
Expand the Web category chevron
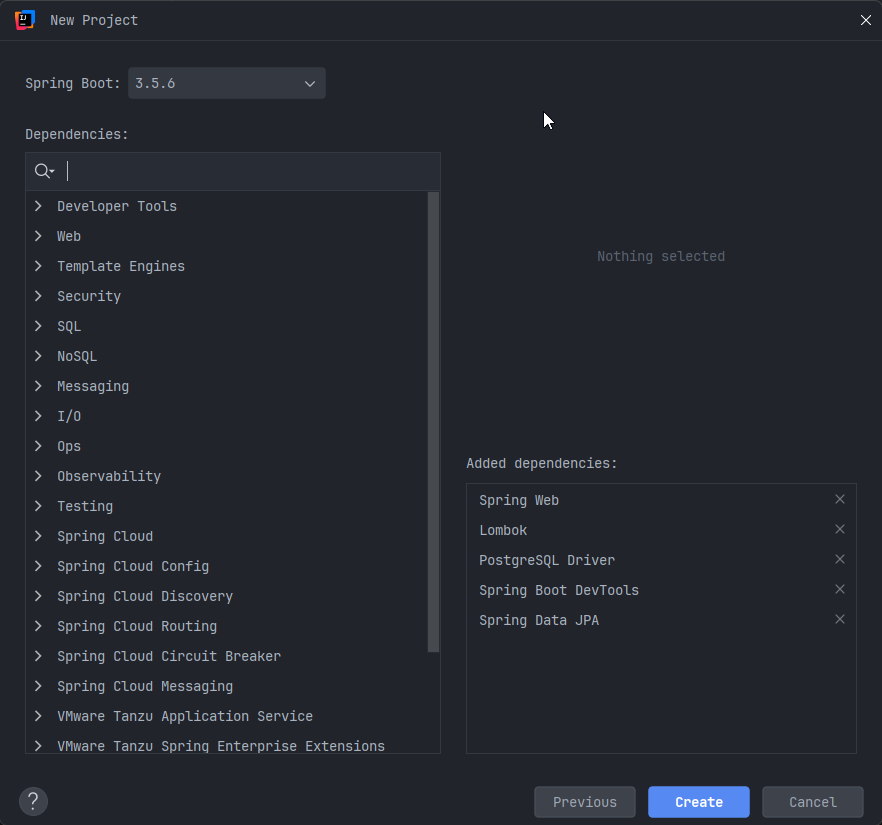pos(38,236)
